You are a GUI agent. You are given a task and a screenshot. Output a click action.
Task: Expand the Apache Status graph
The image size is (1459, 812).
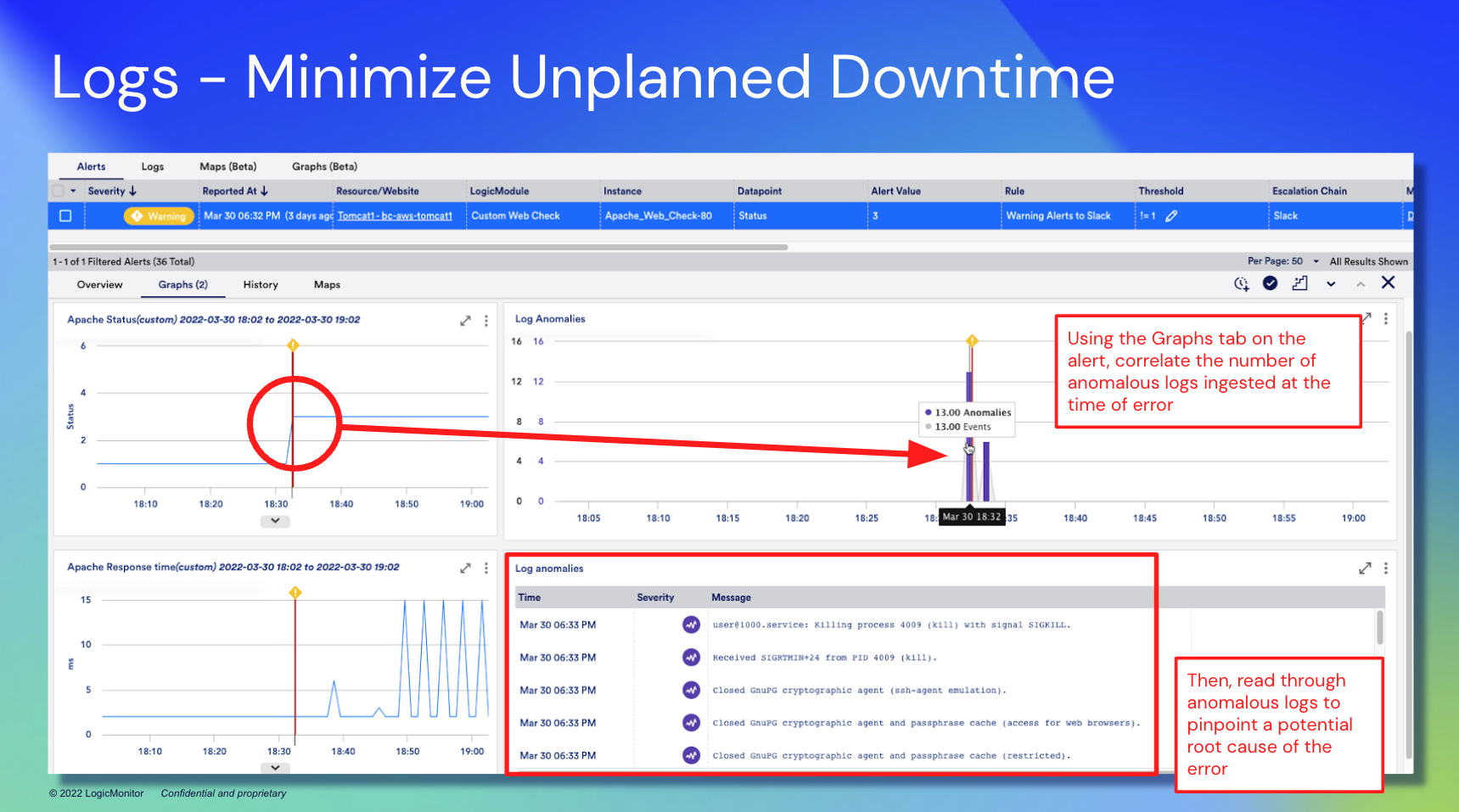[465, 321]
